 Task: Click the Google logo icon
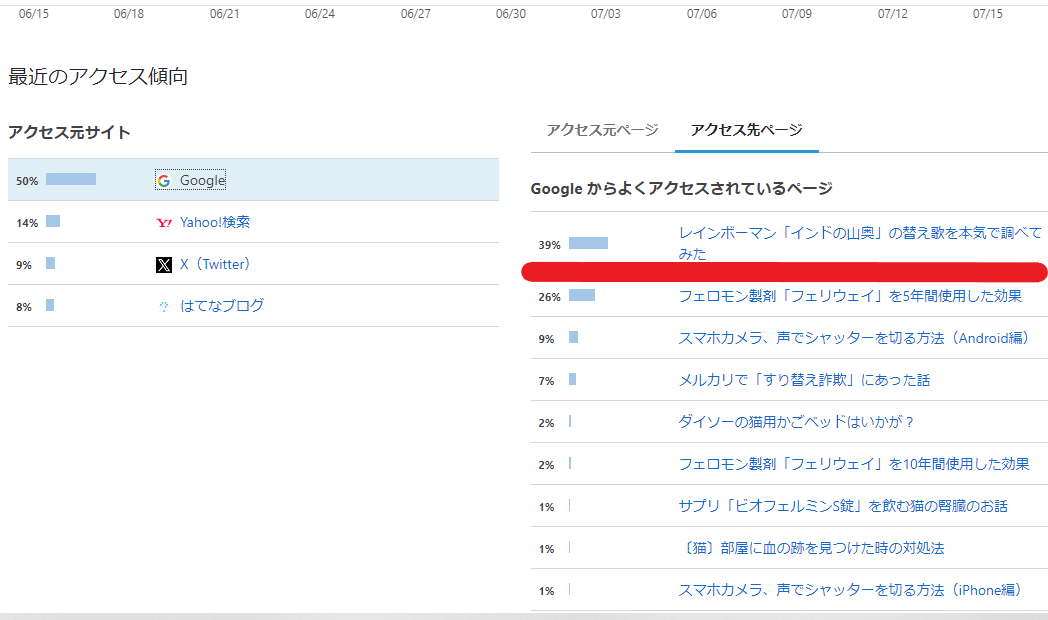point(164,181)
